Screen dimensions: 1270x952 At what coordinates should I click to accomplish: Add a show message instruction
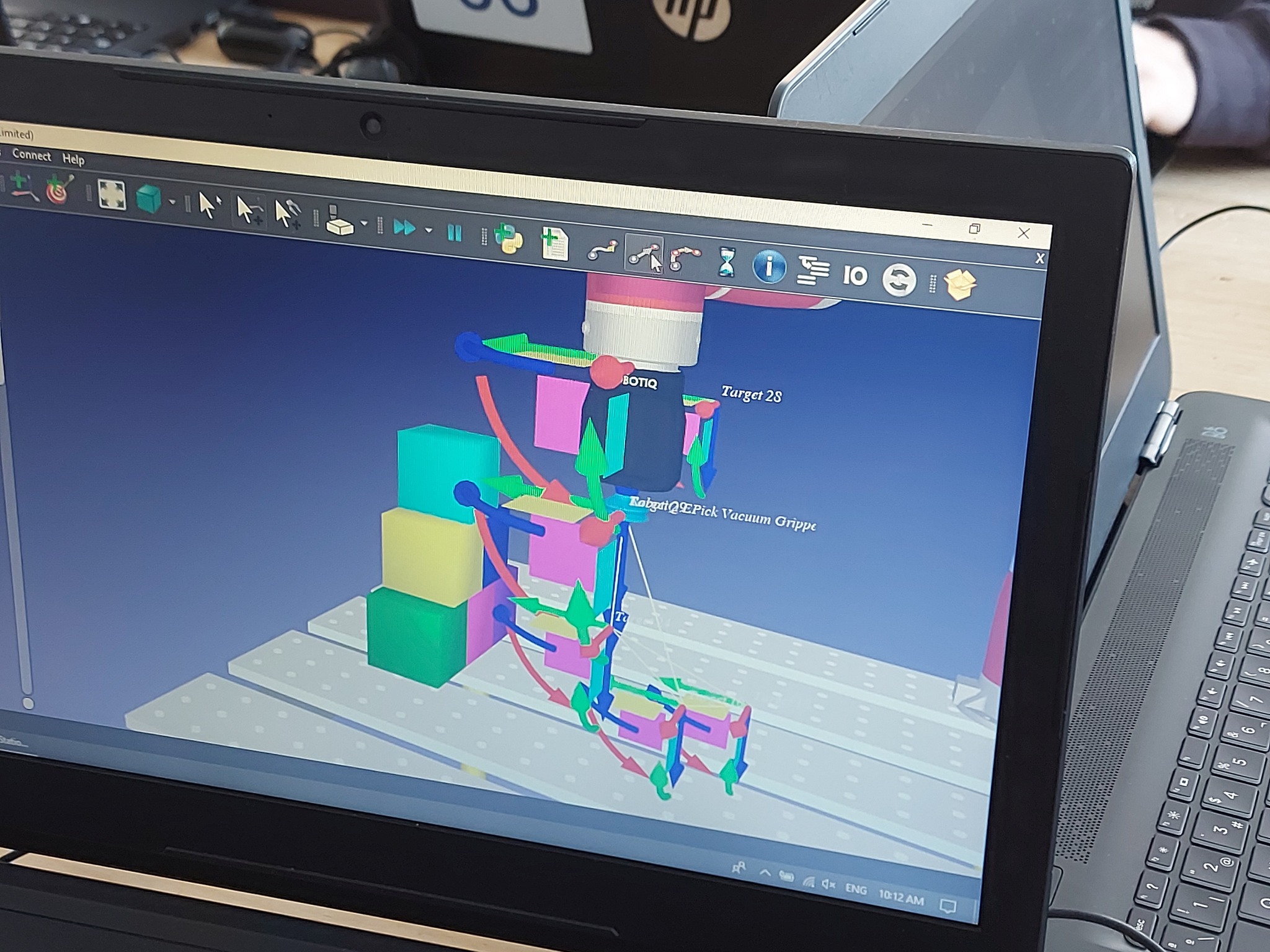tap(769, 267)
